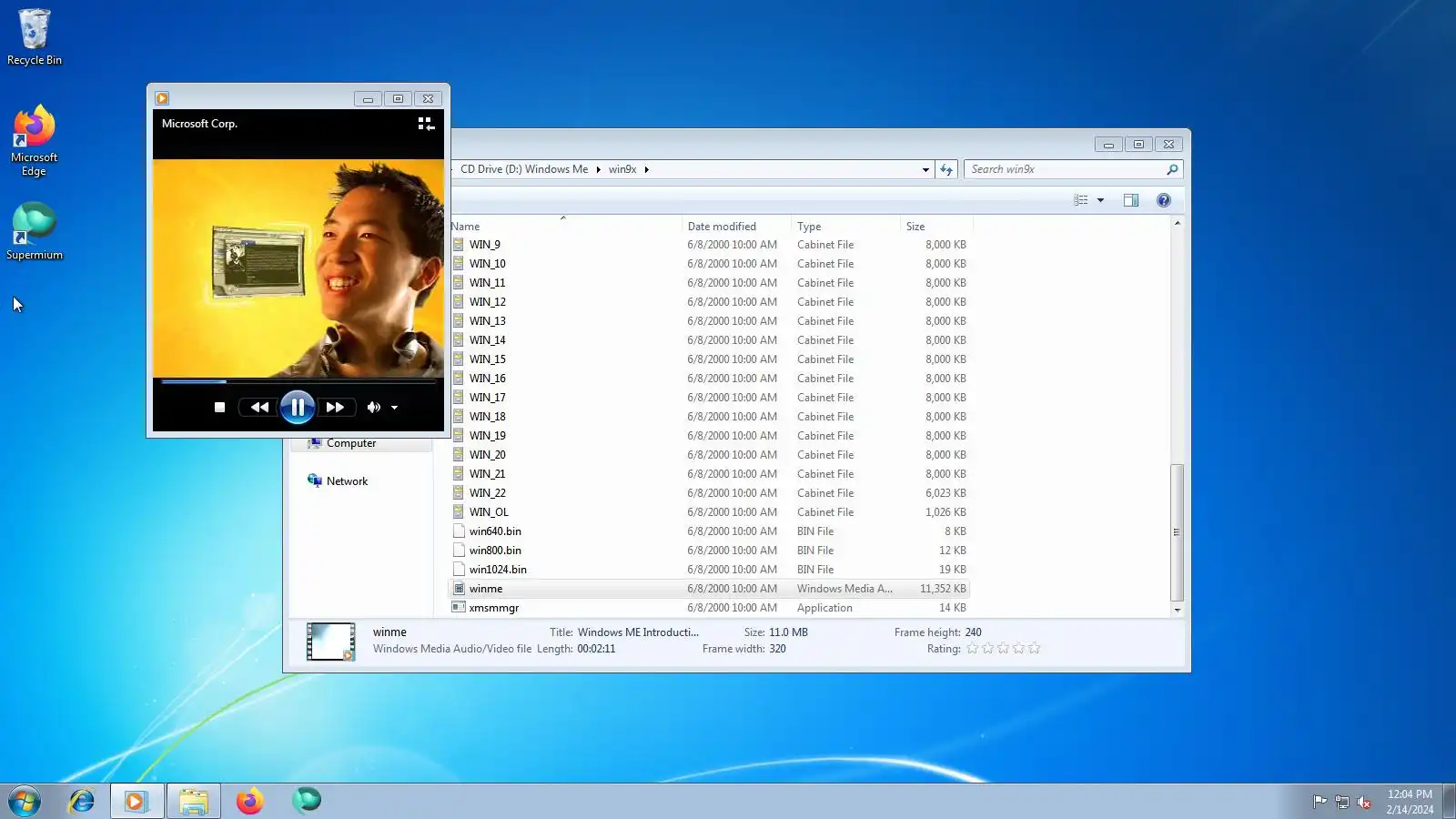This screenshot has height=819, width=1456.
Task: Open address bar history dropdown
Action: coord(925,169)
